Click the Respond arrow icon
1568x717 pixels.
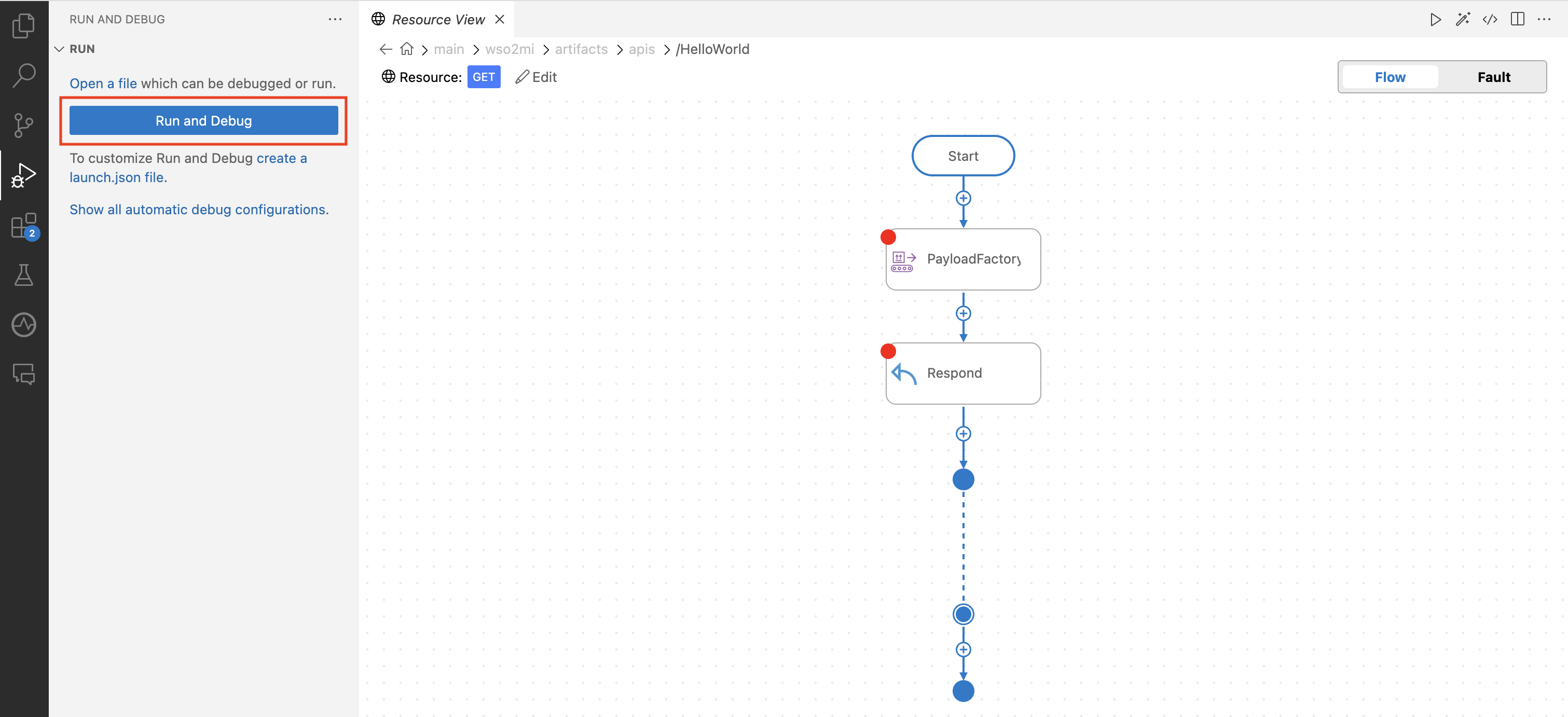pos(903,374)
